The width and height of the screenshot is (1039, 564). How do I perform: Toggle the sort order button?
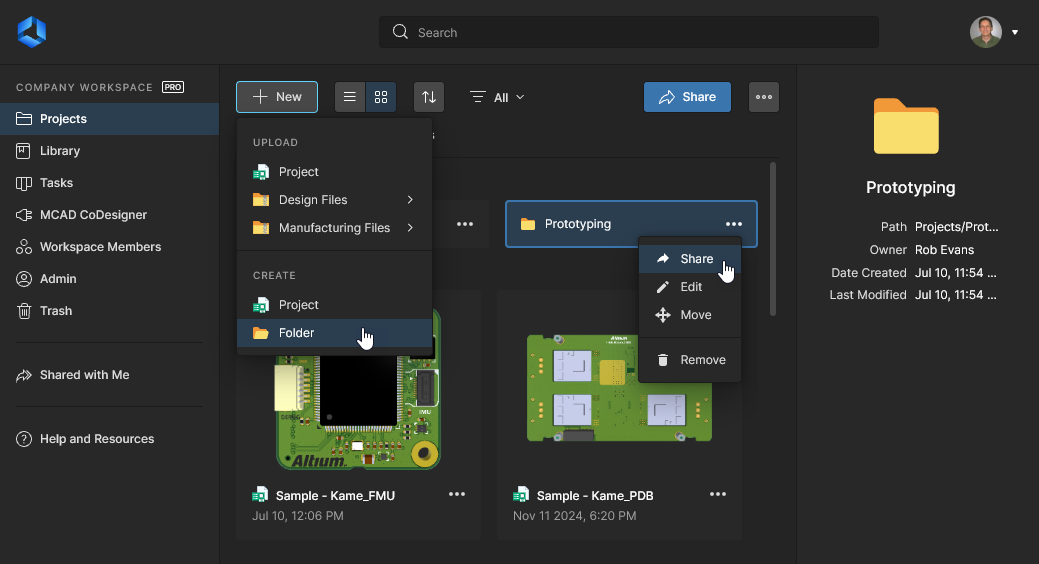point(429,97)
